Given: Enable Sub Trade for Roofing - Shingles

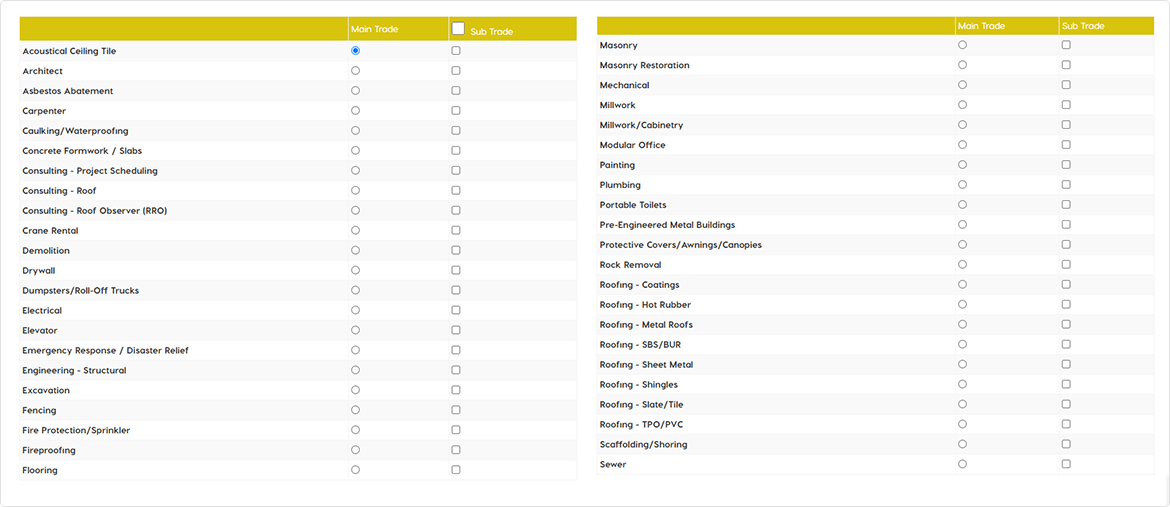Looking at the screenshot, I should [1066, 385].
